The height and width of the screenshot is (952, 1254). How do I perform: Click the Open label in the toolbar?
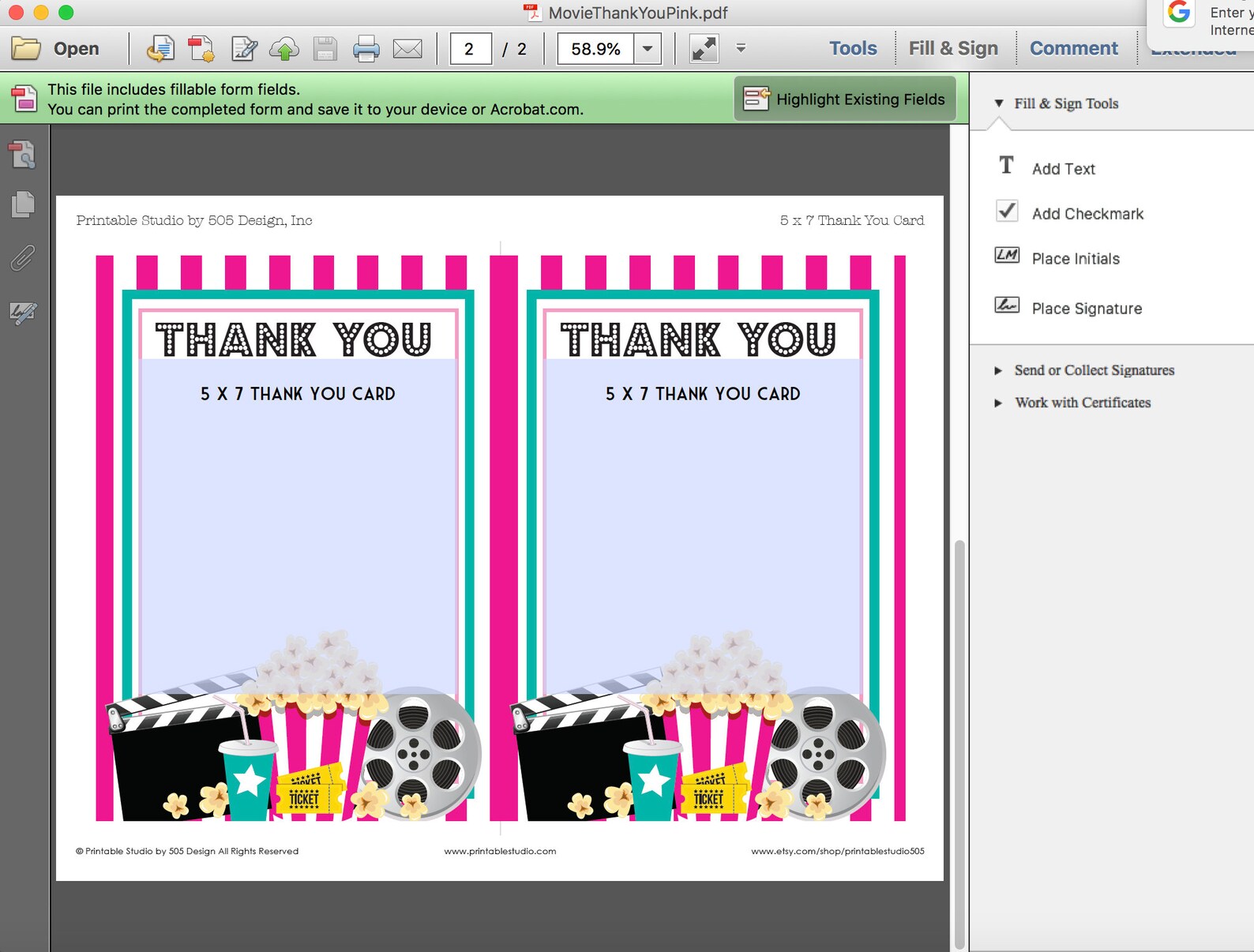point(77,49)
